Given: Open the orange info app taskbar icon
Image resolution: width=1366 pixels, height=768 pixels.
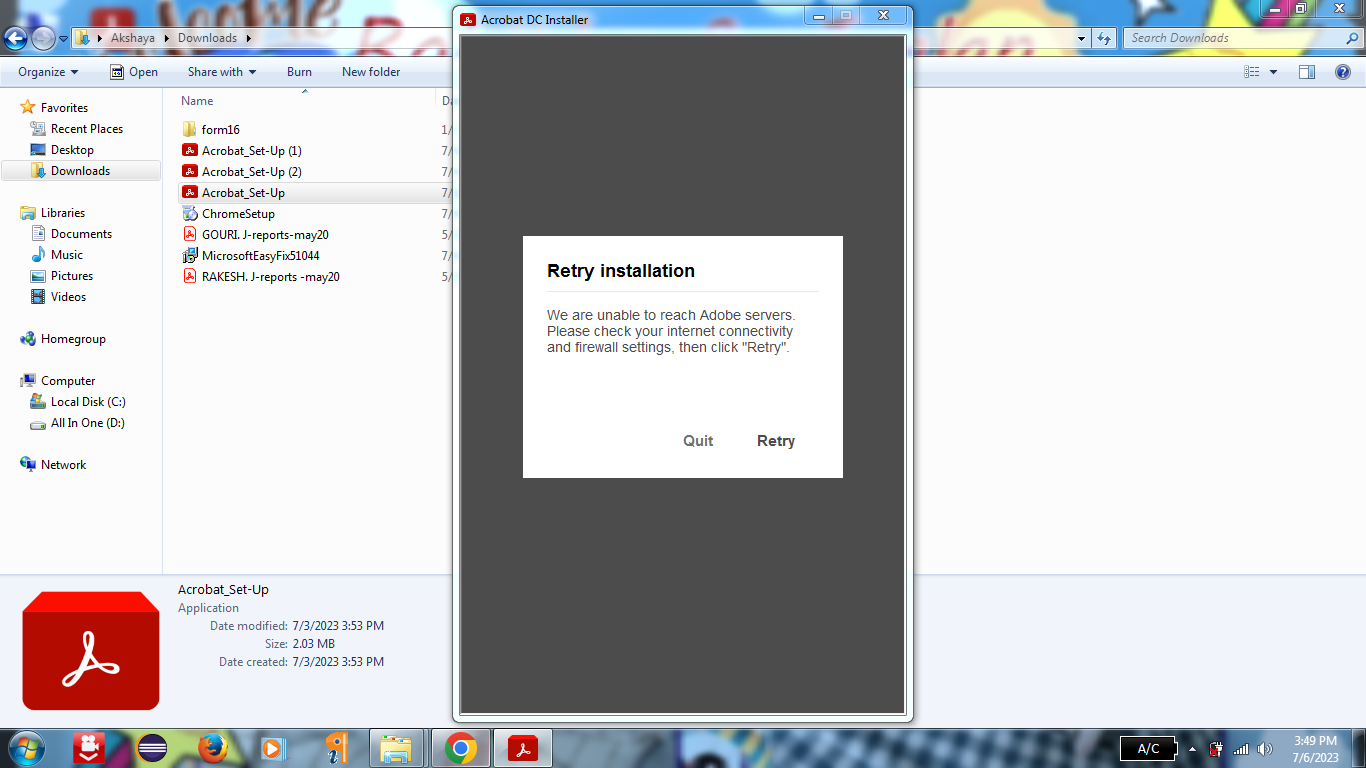Looking at the screenshot, I should [x=337, y=748].
